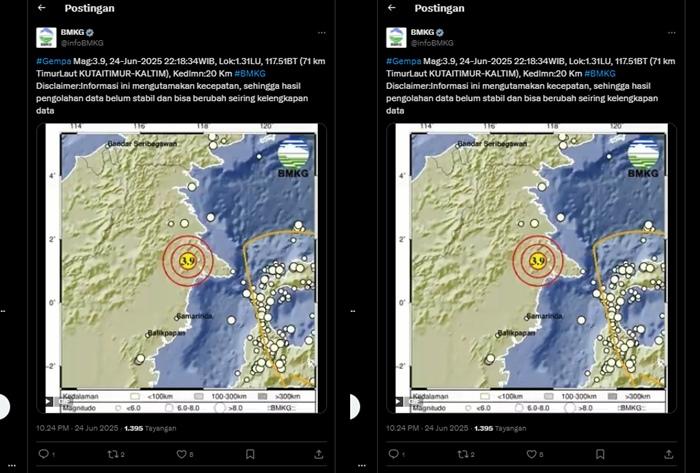This screenshot has width=700, height=473.
Task: Click verified badge next to BMKG in right post
Action: pyautogui.click(x=440, y=33)
